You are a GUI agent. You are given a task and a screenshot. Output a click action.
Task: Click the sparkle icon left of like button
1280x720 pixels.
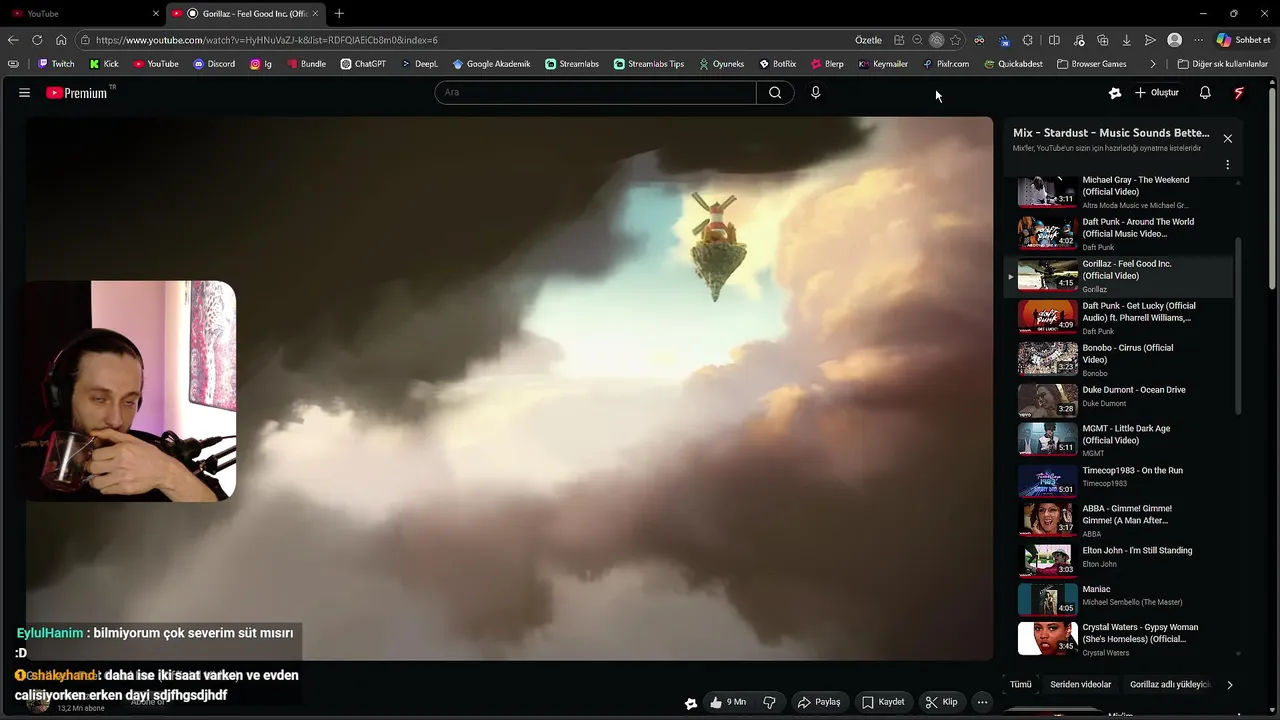[x=690, y=703]
